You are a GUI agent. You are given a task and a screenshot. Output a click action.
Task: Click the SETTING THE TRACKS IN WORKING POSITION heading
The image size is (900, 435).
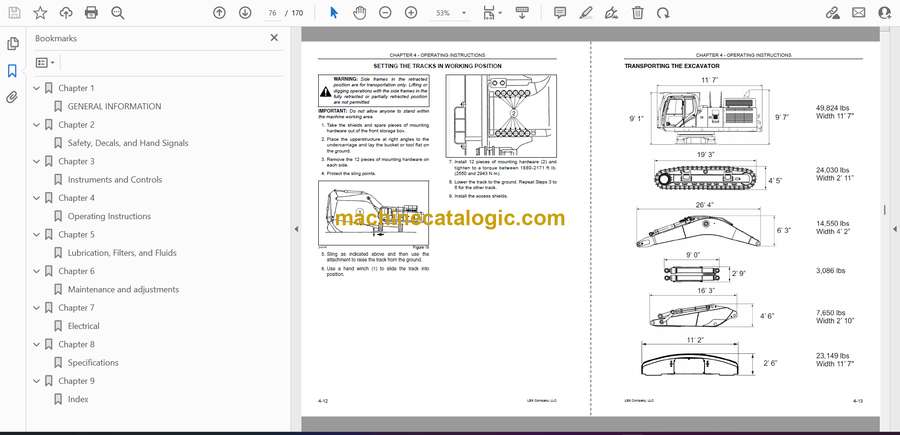tap(437, 67)
